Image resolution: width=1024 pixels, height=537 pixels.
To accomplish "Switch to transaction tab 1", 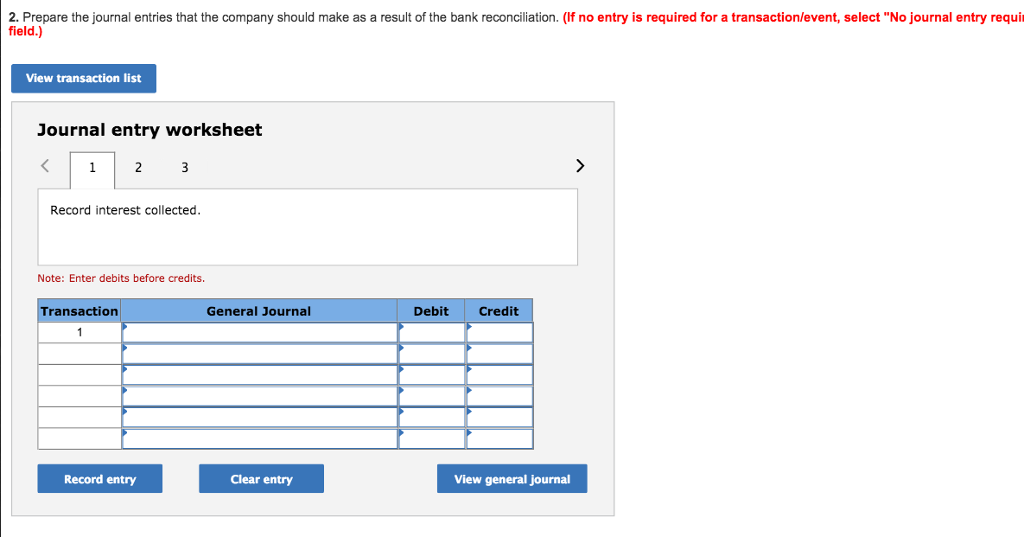I will [x=92, y=168].
